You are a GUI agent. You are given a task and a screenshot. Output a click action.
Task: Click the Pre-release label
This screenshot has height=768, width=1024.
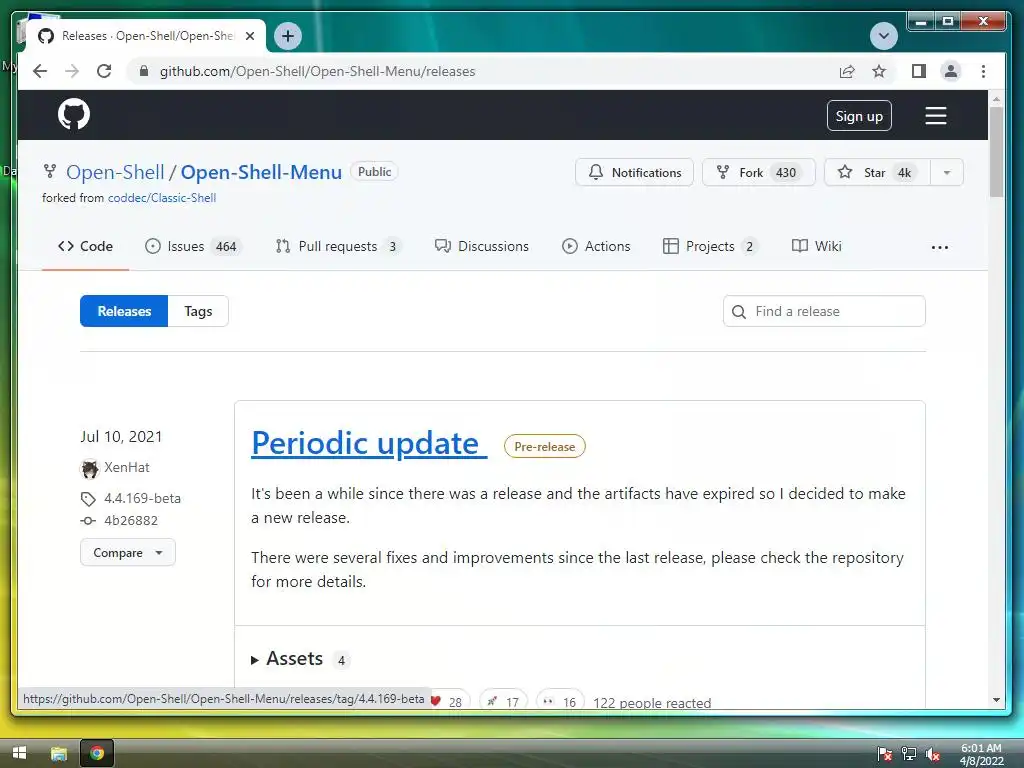pos(545,447)
